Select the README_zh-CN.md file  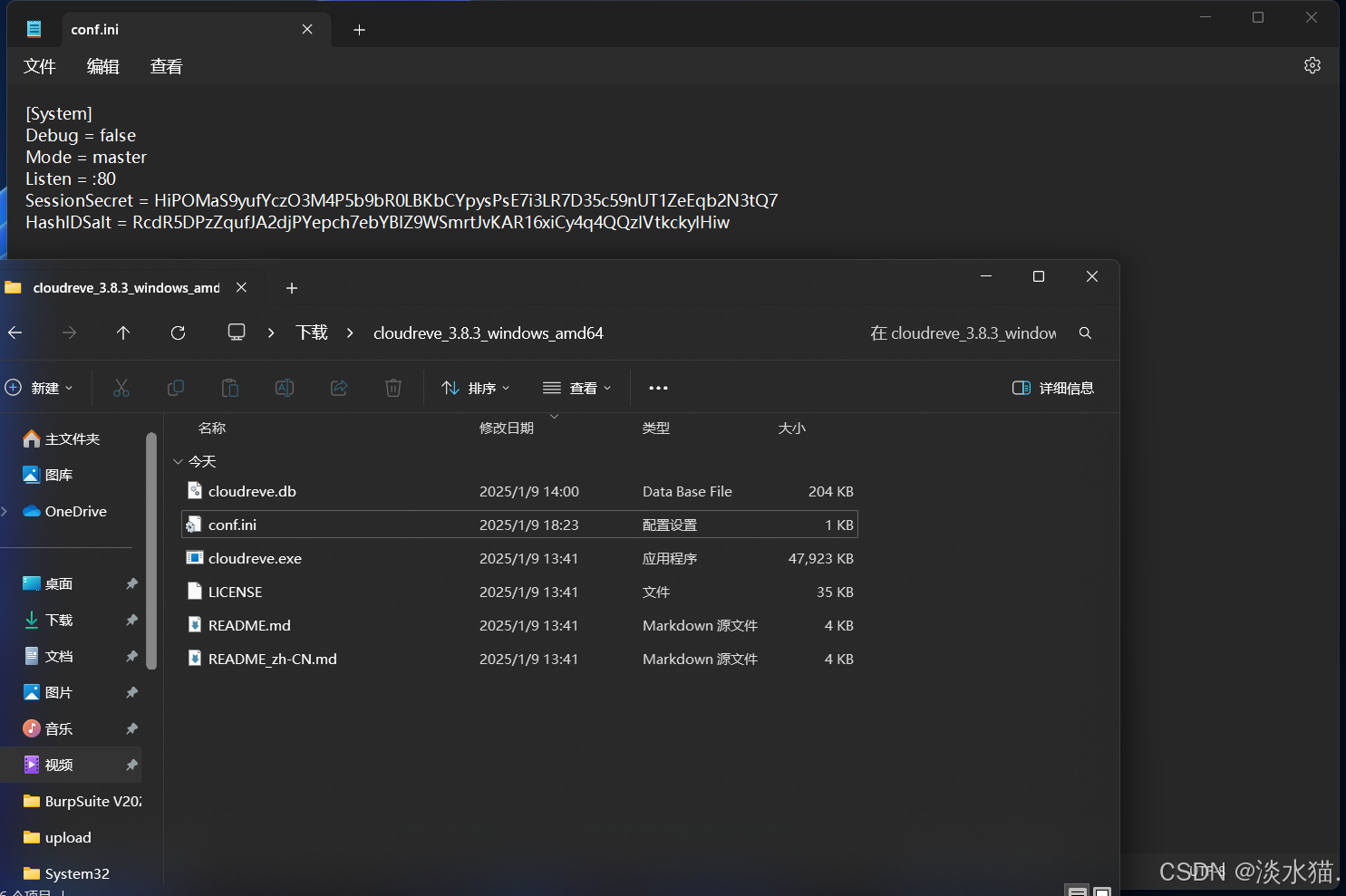pos(519,659)
